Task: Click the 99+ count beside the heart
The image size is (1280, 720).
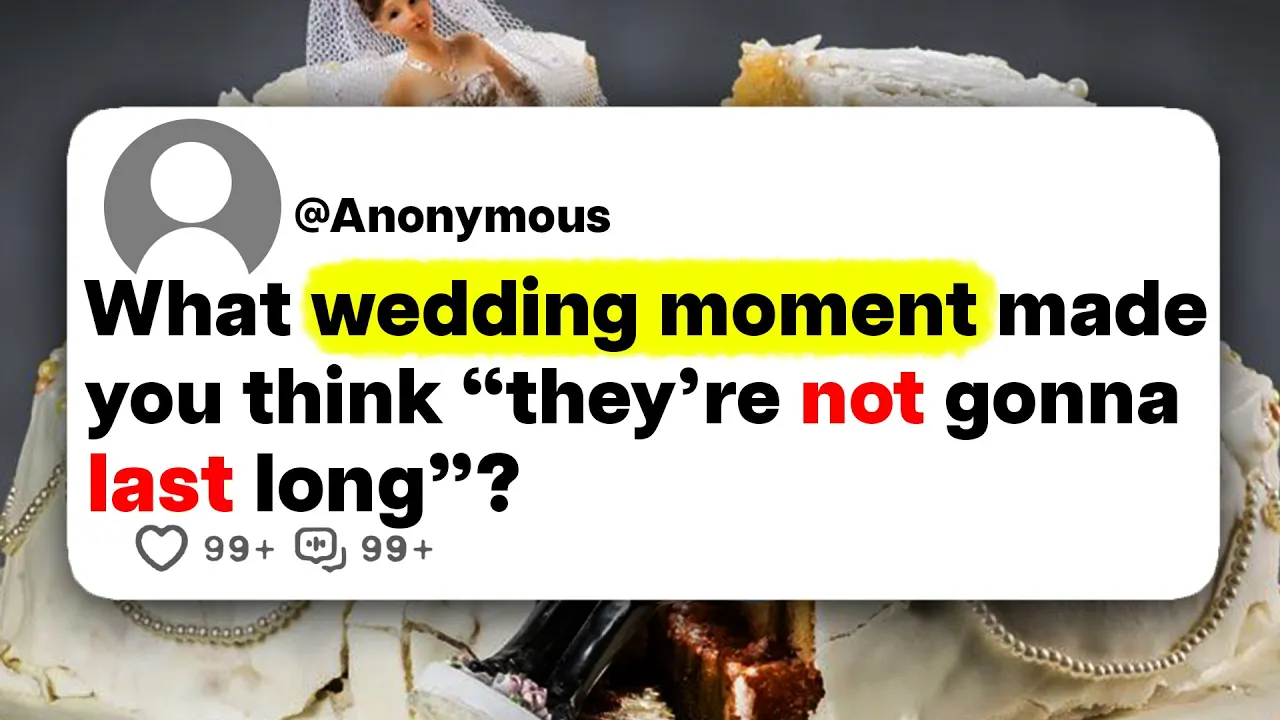Action: point(238,550)
